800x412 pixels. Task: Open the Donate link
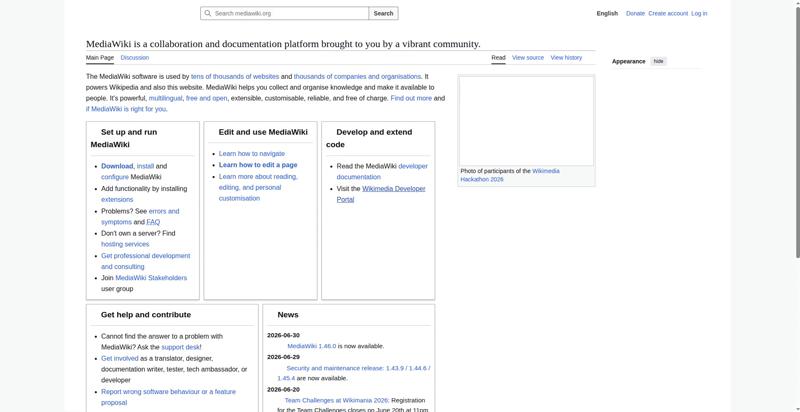tap(635, 14)
